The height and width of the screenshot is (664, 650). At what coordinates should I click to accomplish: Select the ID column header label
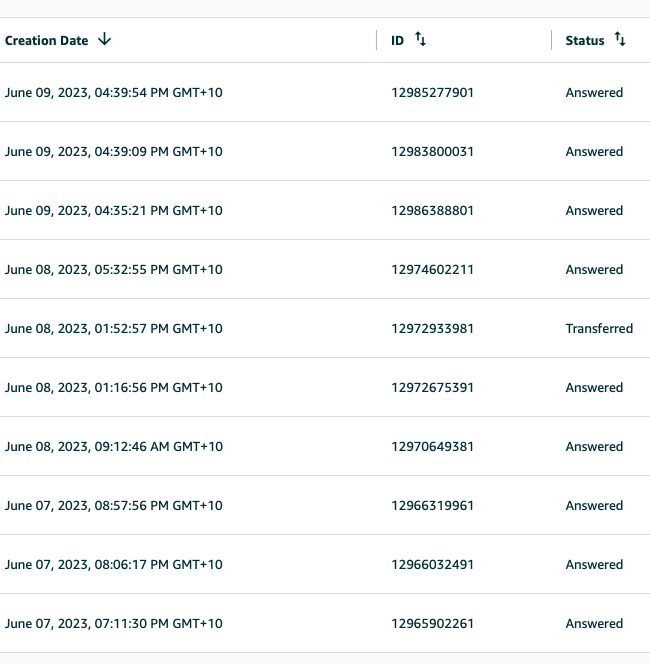click(x=397, y=41)
